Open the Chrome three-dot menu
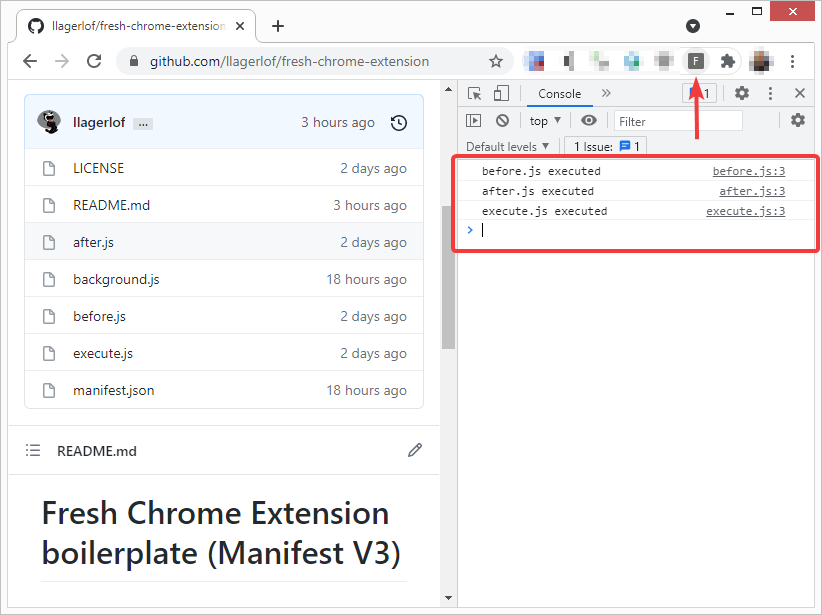The width and height of the screenshot is (822, 615). (793, 61)
